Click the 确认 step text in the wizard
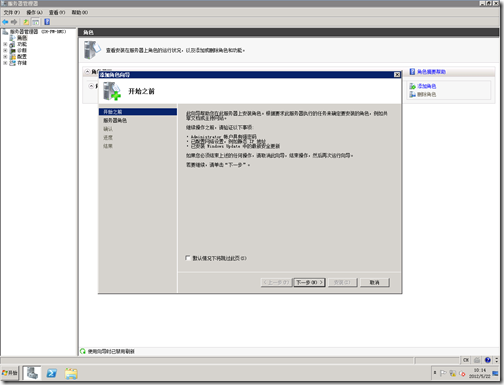The width and height of the screenshot is (504, 385). tap(108, 129)
